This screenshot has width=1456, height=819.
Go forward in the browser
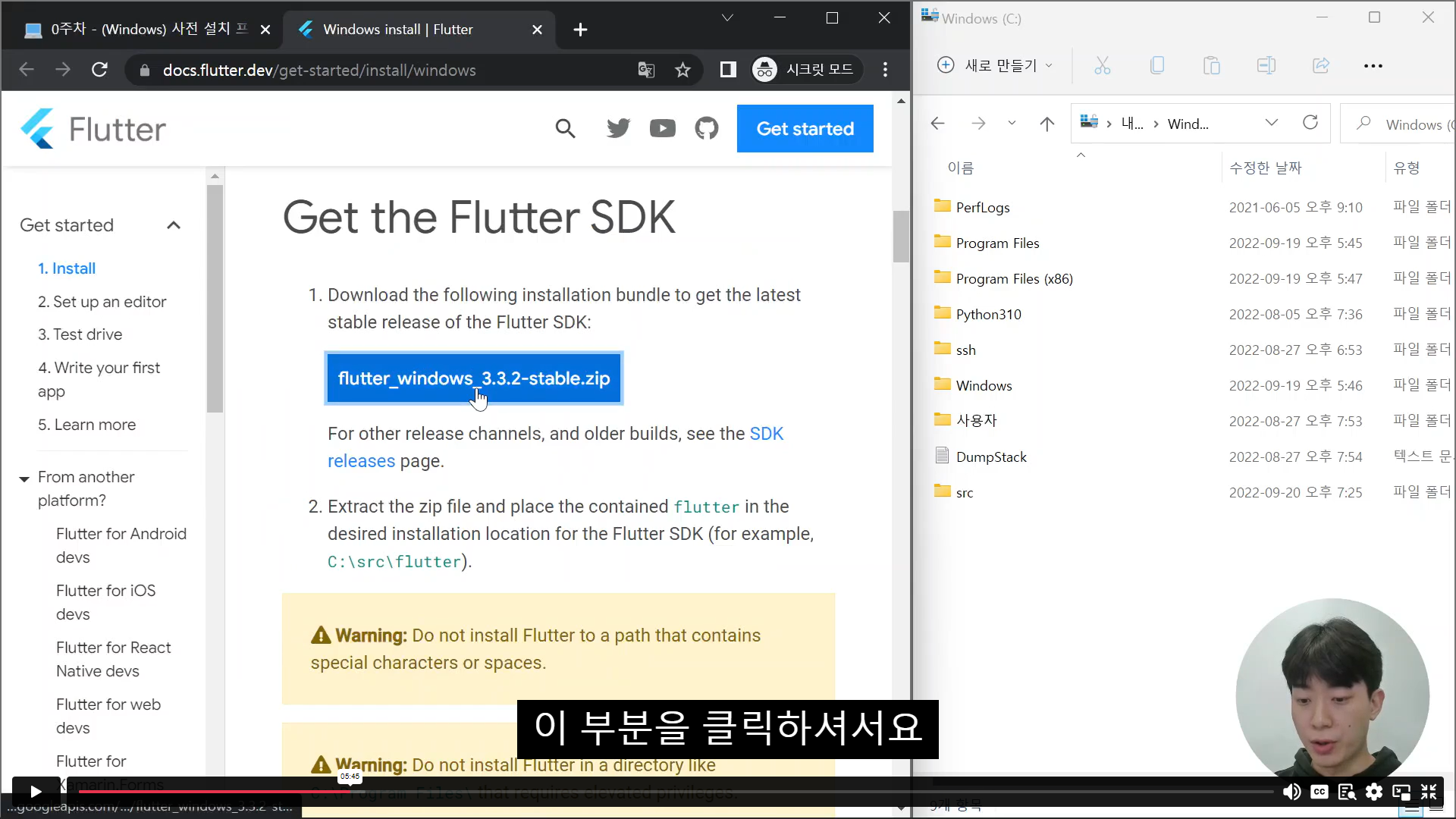tap(63, 70)
